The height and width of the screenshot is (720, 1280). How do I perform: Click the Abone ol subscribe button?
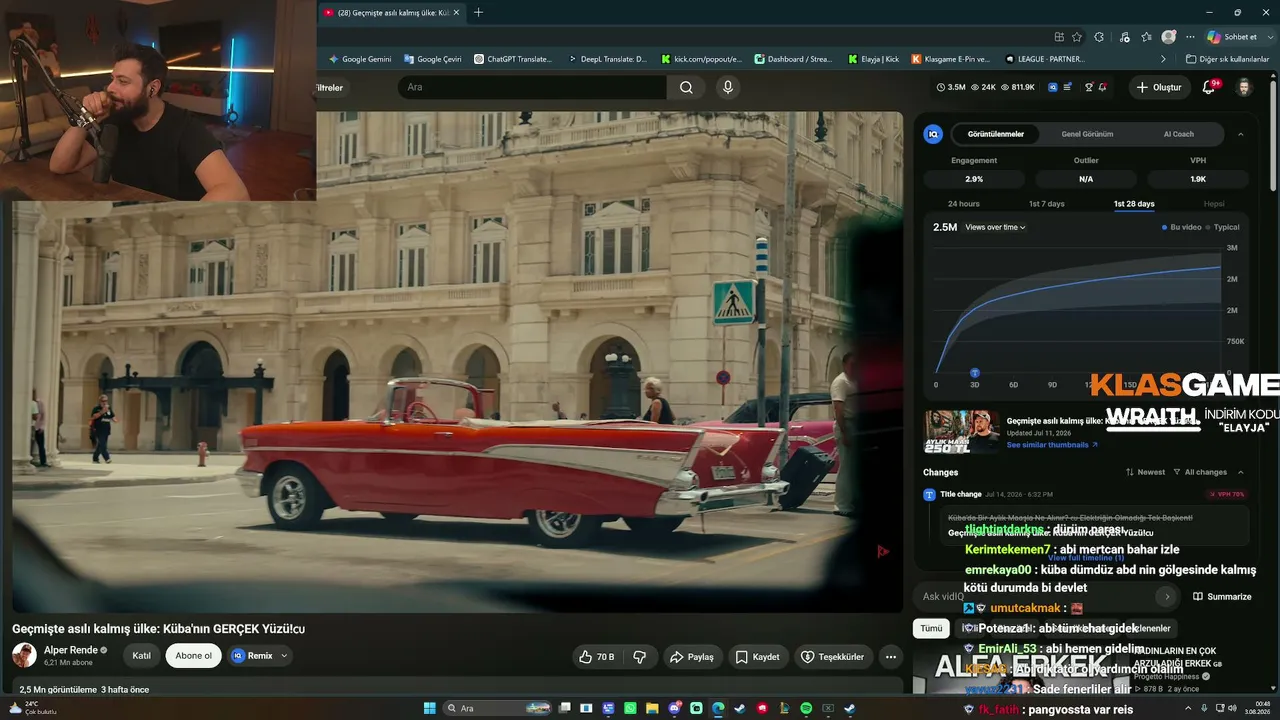194,656
